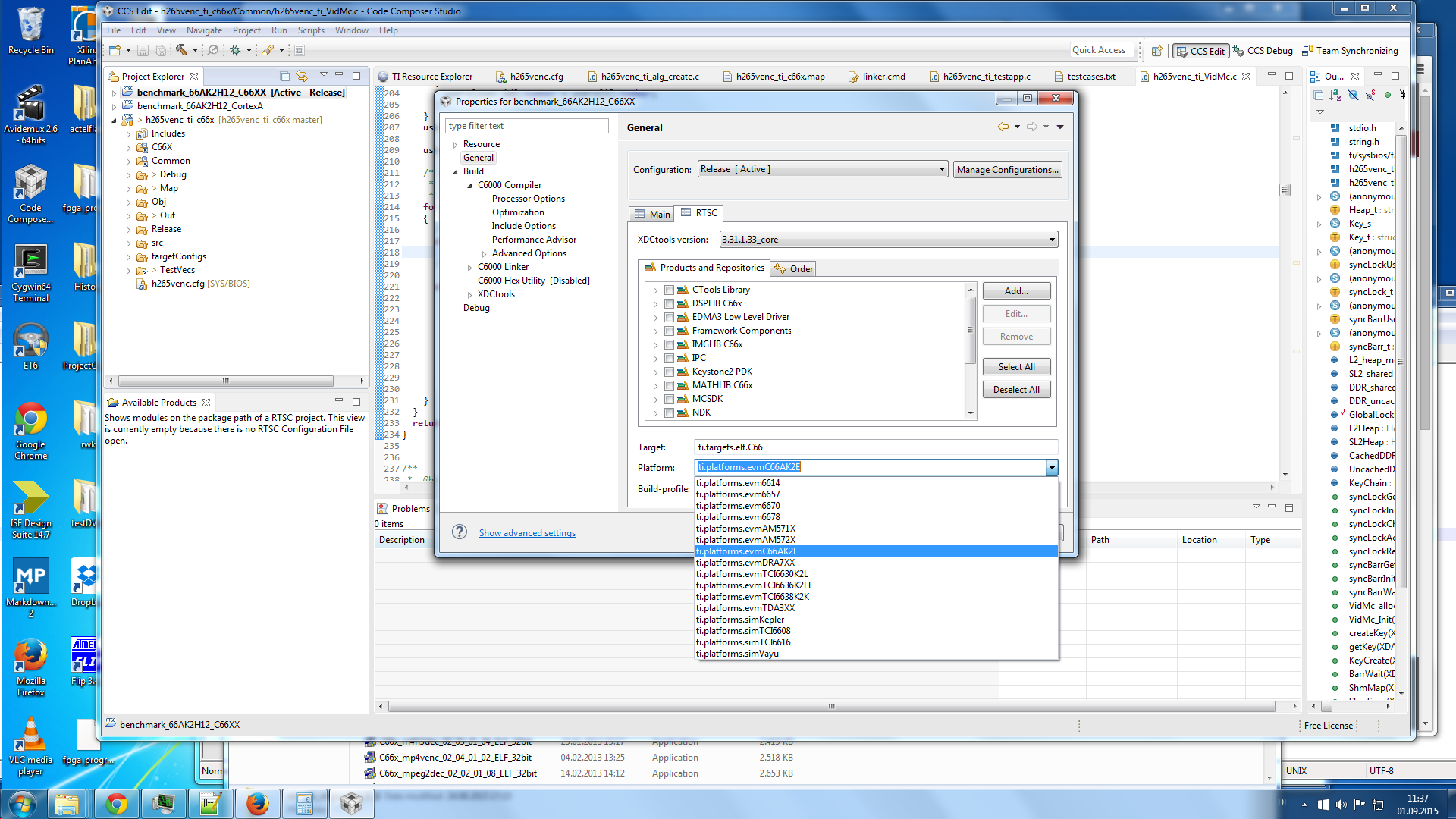Select ti.platforms.evmDRA7XX from platform list

876,563
